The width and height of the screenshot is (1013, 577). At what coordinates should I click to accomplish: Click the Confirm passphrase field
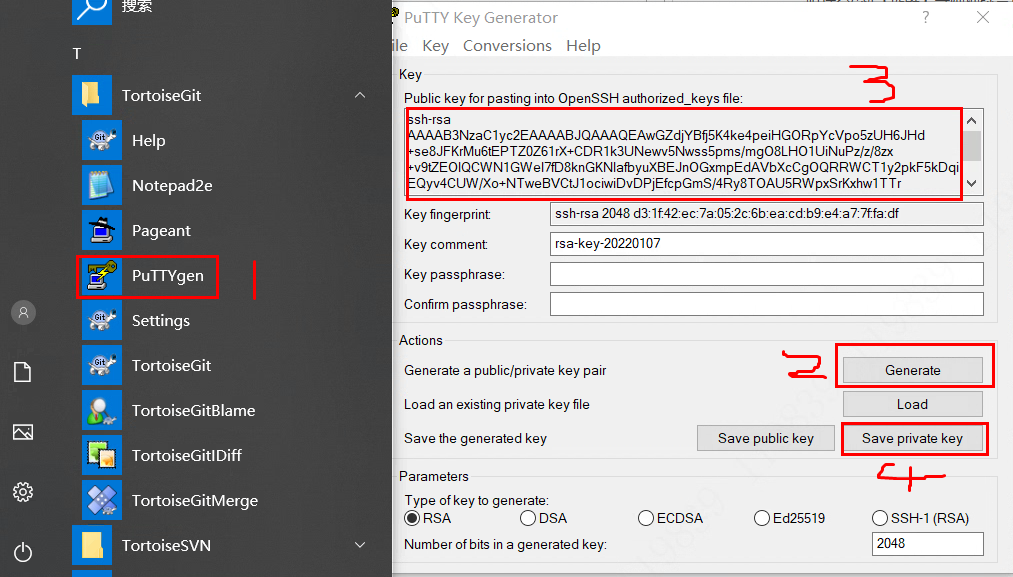point(766,304)
